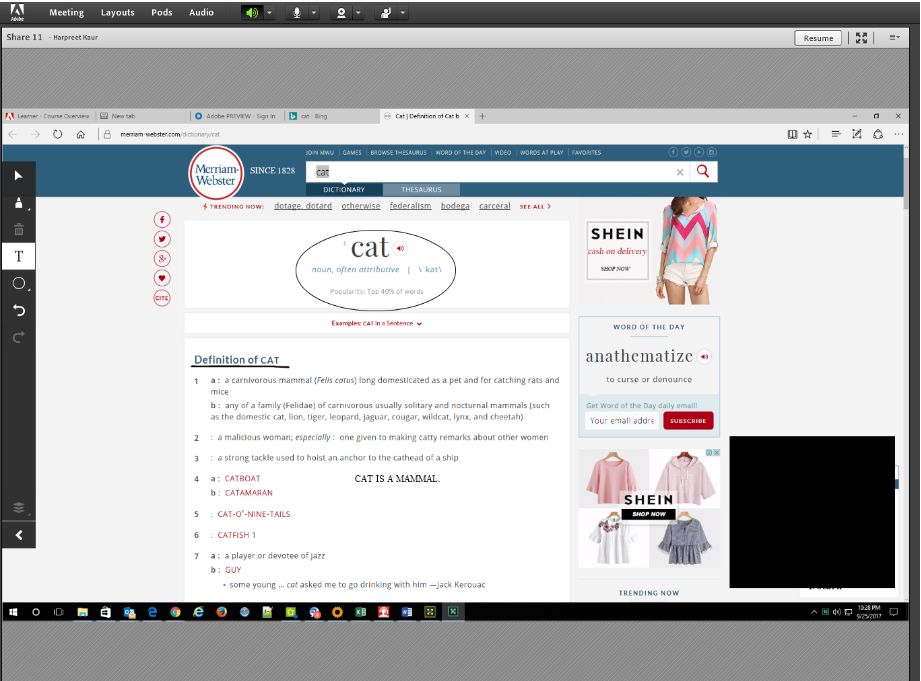Viewport: 921px width, 681px height.
Task: Expand Examples: CAT in a Sentence
Action: [x=376, y=323]
